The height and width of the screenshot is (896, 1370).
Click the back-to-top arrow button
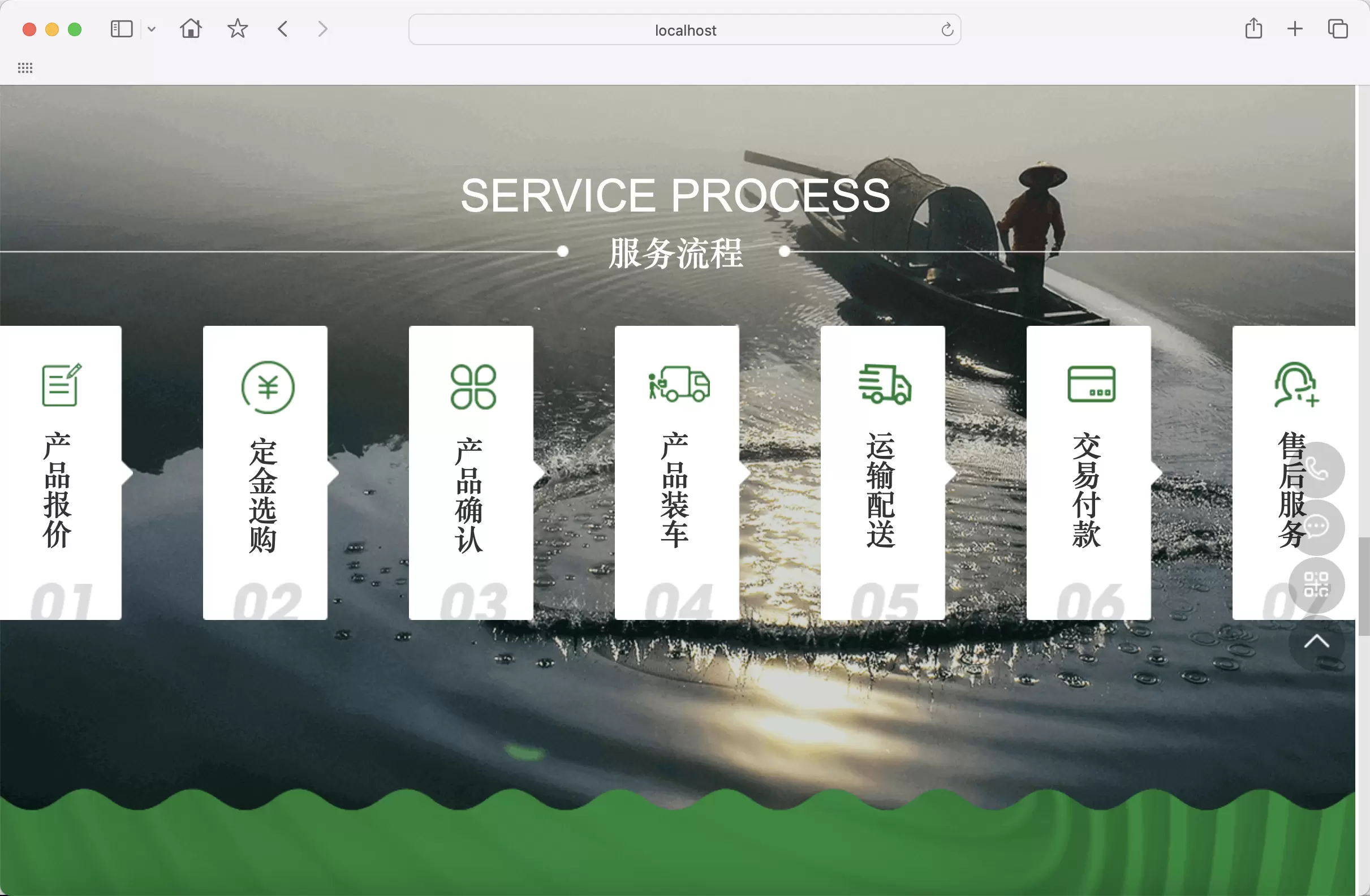point(1316,642)
